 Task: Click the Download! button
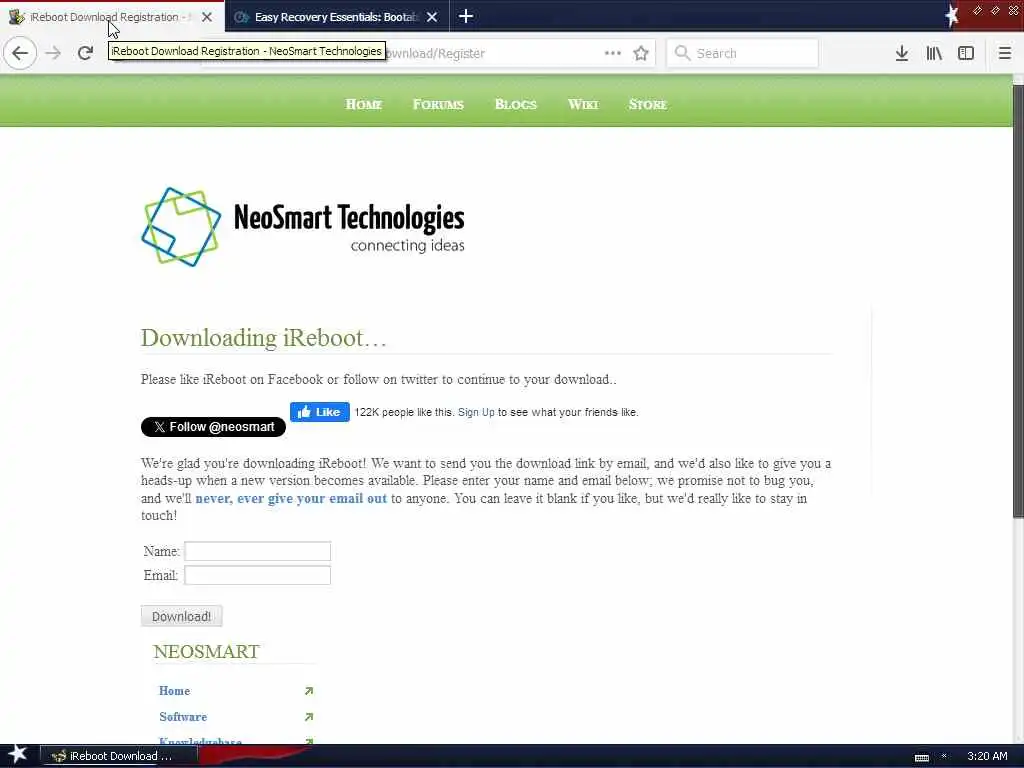(x=182, y=616)
